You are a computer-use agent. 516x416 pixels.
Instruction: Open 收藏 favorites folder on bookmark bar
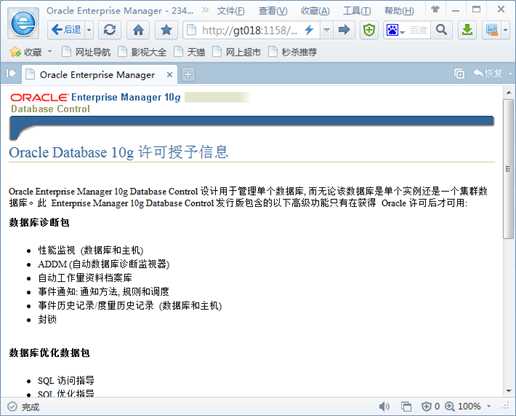point(26,52)
